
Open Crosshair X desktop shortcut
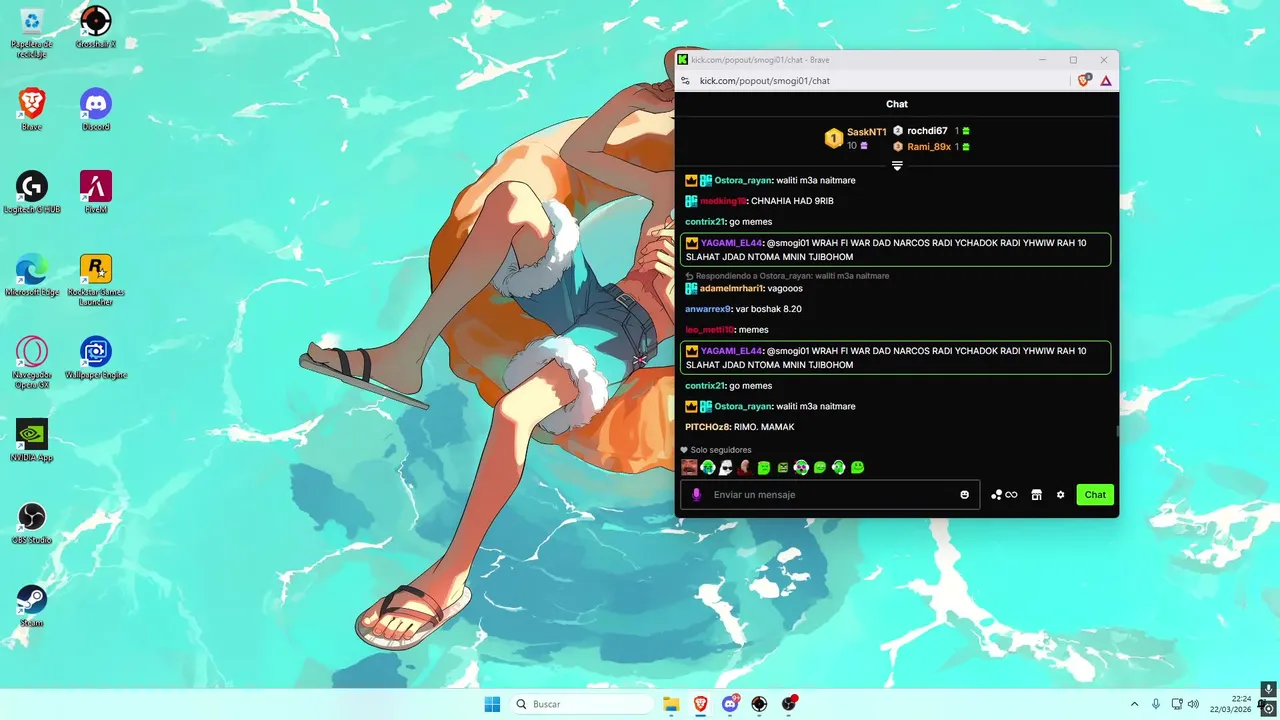click(96, 27)
